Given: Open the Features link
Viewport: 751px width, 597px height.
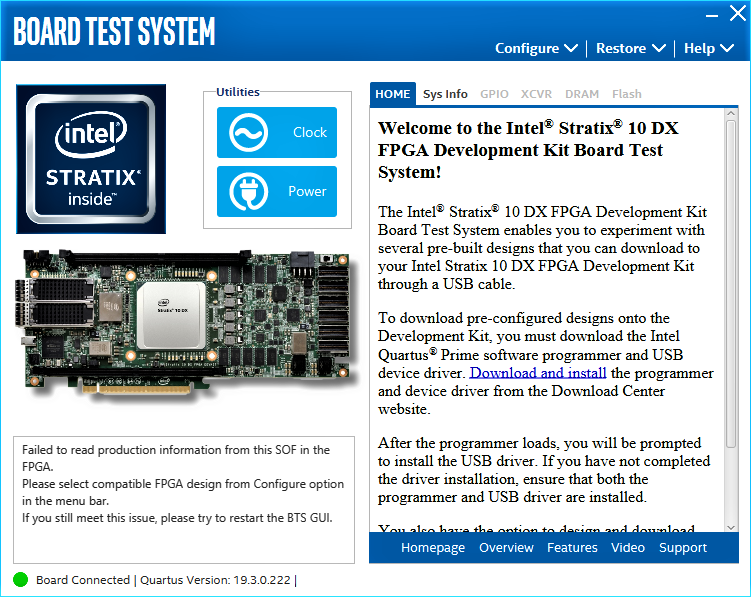Looking at the screenshot, I should (x=572, y=548).
